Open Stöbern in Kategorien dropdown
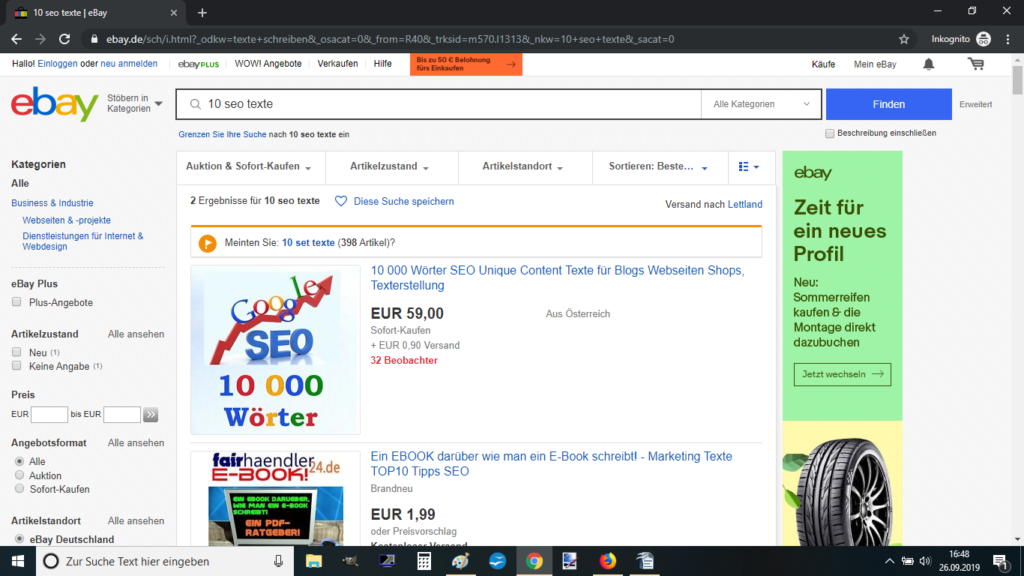 click(135, 103)
